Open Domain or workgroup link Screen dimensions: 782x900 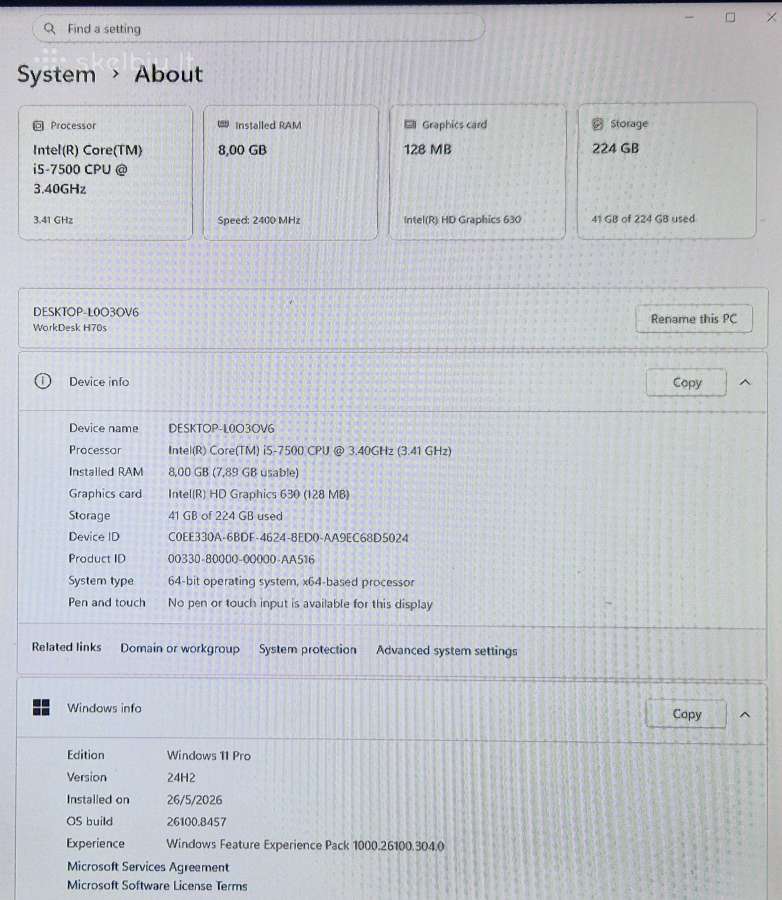[x=180, y=649]
